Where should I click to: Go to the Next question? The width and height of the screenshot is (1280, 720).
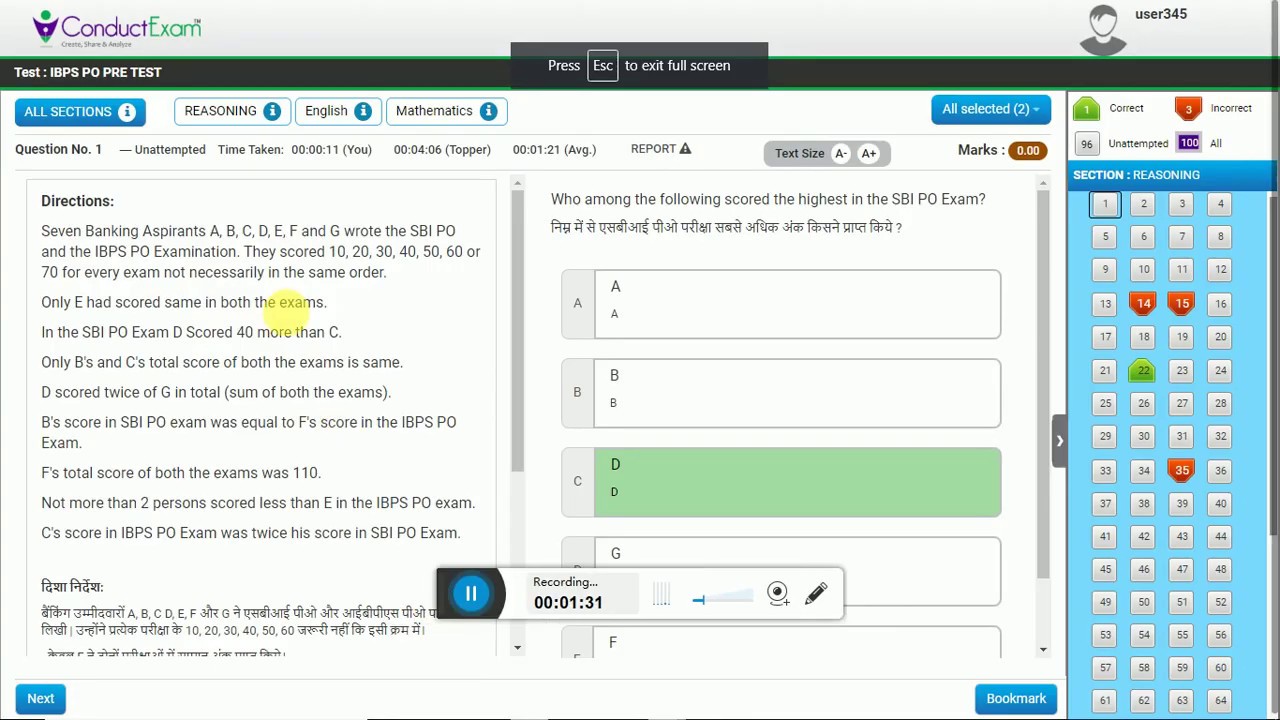click(41, 699)
